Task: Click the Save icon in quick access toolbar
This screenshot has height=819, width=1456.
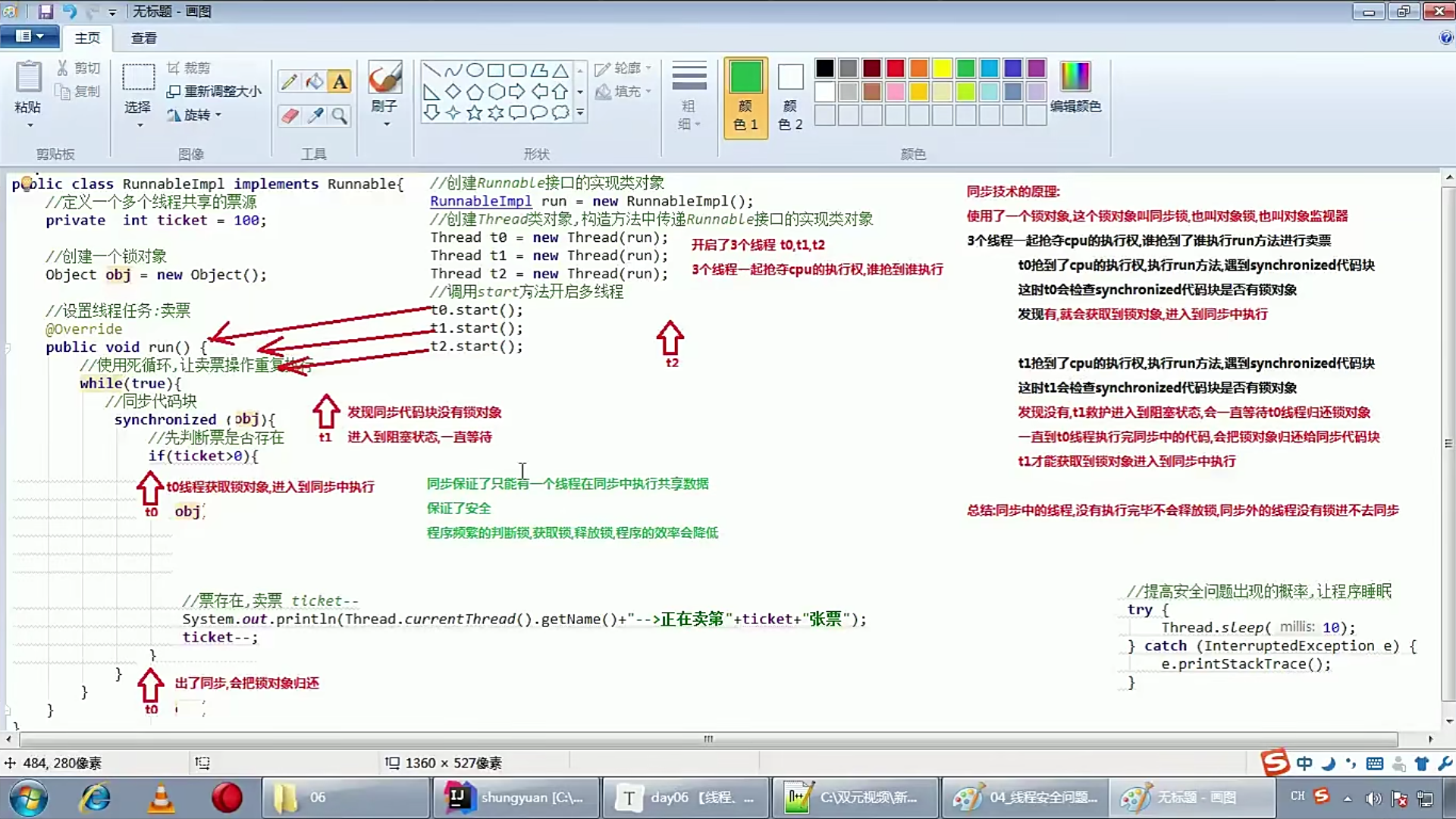Action: click(x=45, y=11)
